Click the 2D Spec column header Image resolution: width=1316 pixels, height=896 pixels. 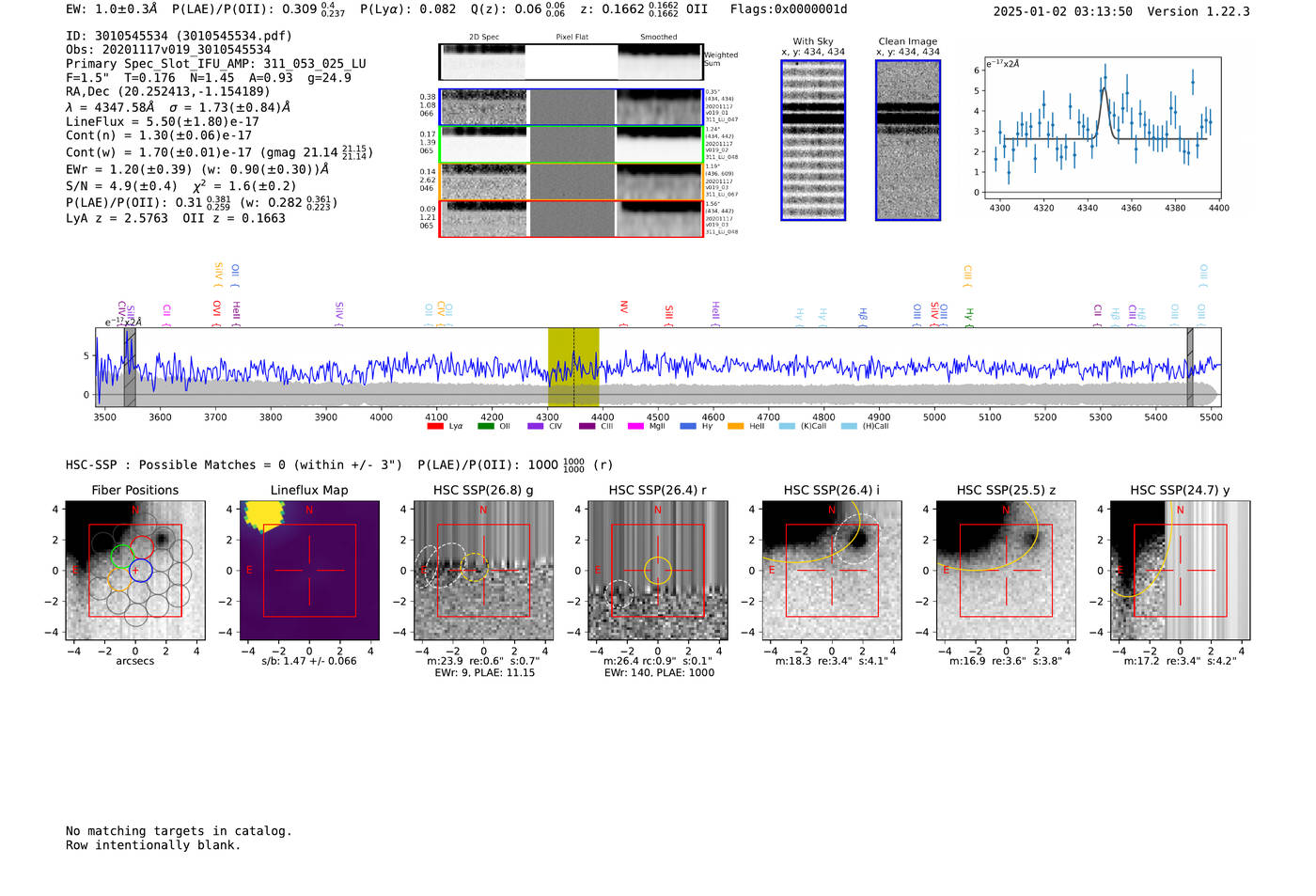(484, 37)
